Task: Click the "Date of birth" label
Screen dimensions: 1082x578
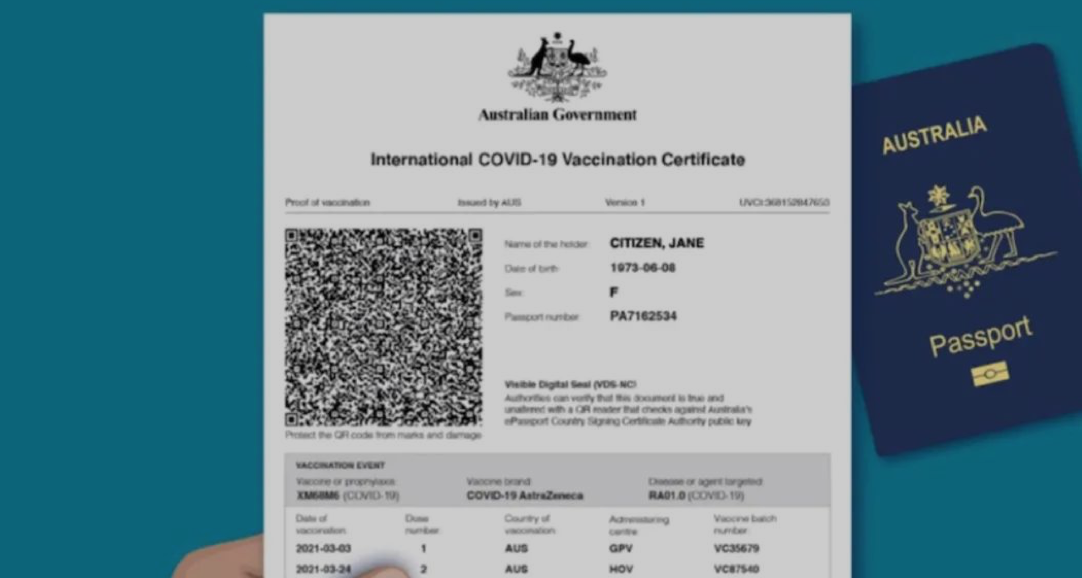Action: pyautogui.click(x=531, y=269)
